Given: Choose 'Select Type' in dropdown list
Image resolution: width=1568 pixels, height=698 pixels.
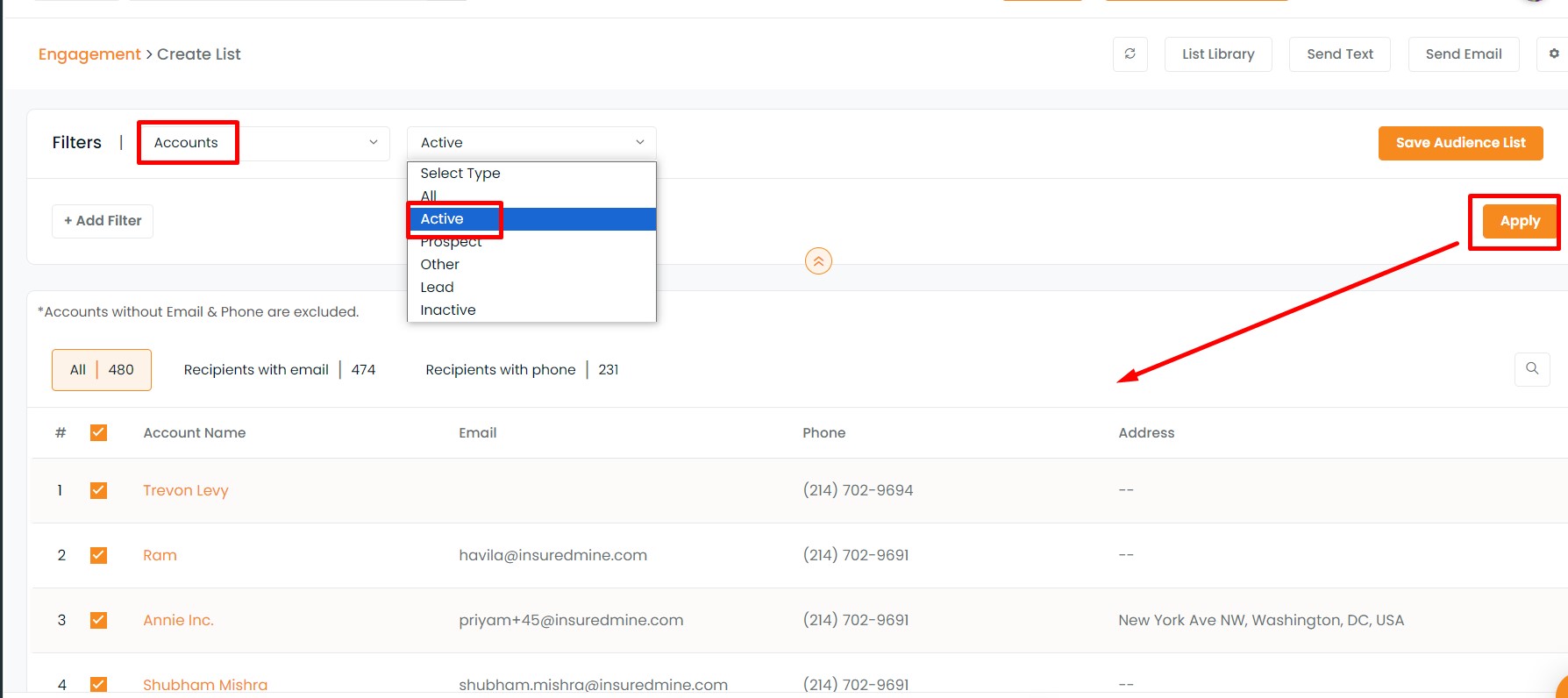Looking at the screenshot, I should coord(531,174).
